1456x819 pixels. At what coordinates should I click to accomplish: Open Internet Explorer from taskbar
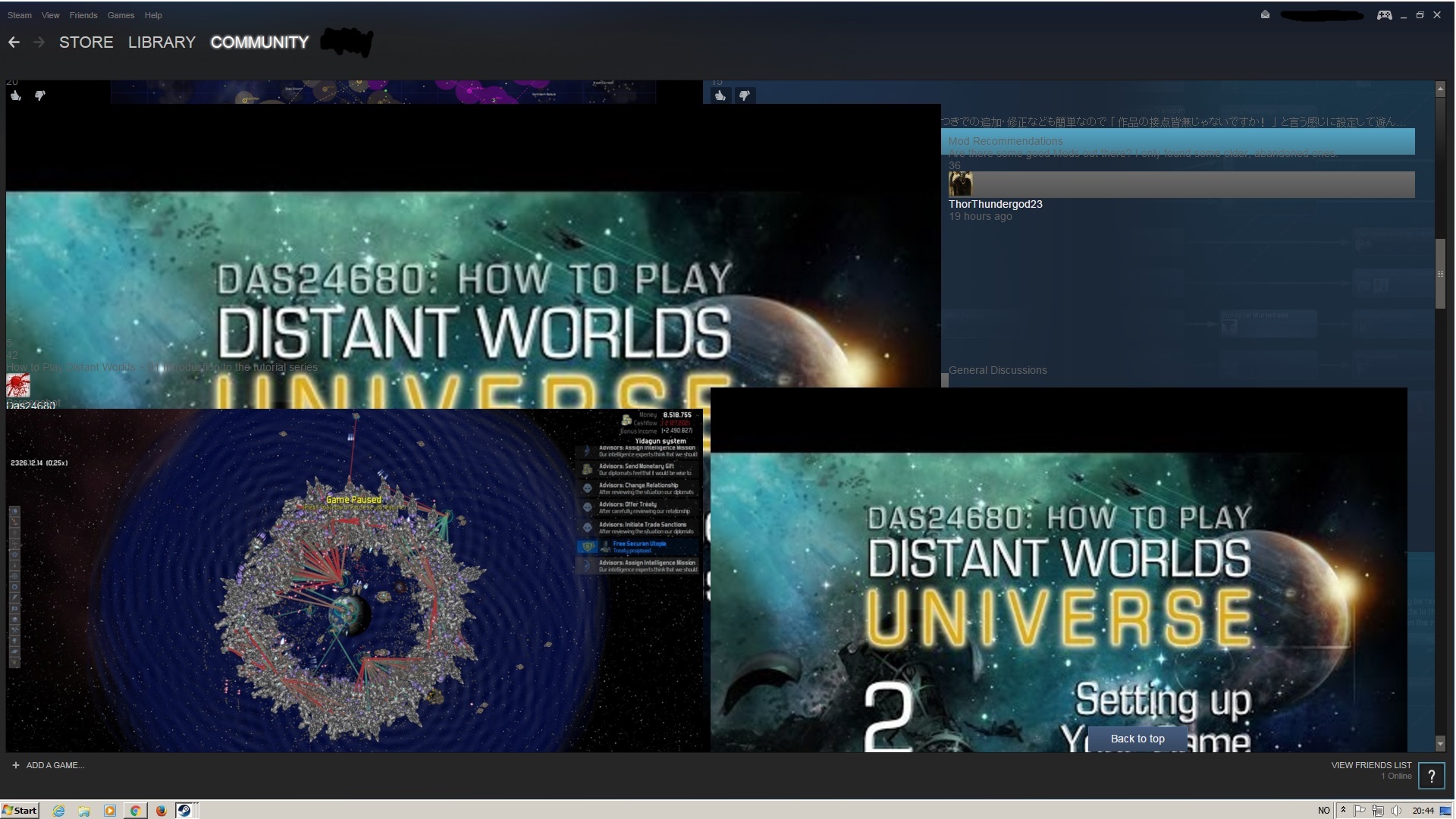pos(58,810)
